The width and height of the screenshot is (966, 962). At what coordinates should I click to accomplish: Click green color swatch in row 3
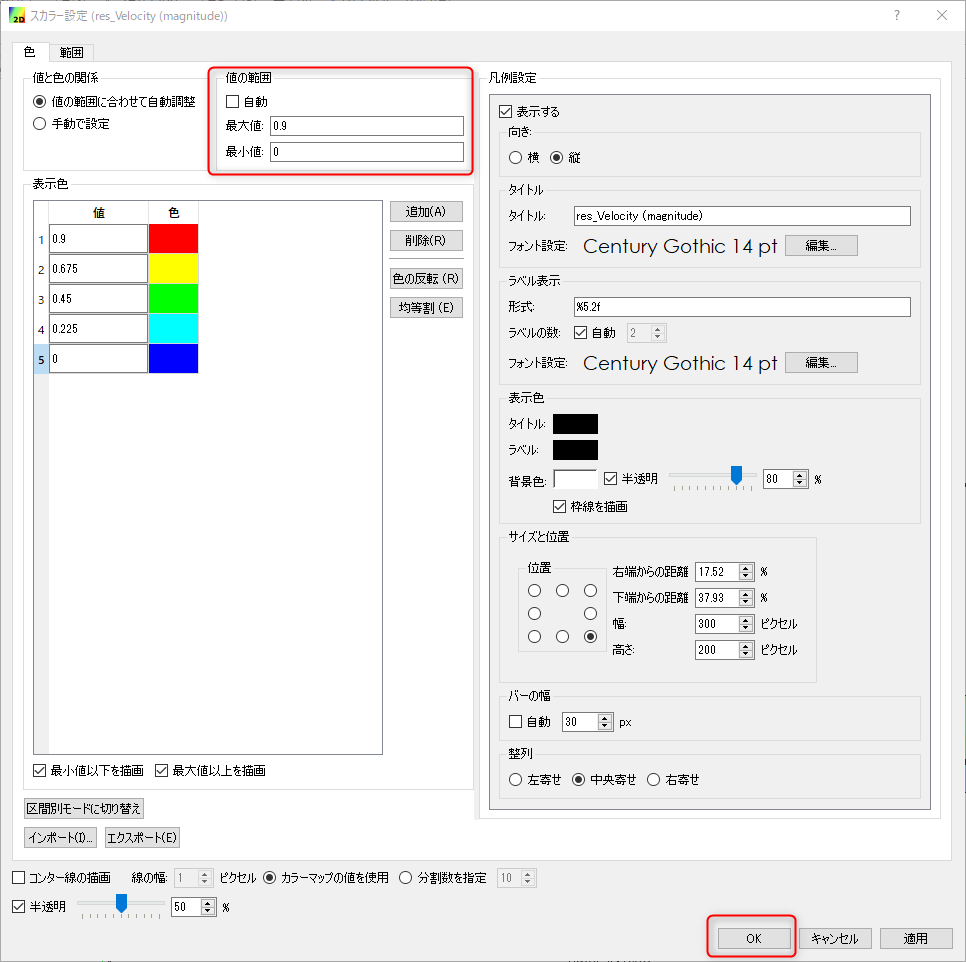tap(173, 299)
